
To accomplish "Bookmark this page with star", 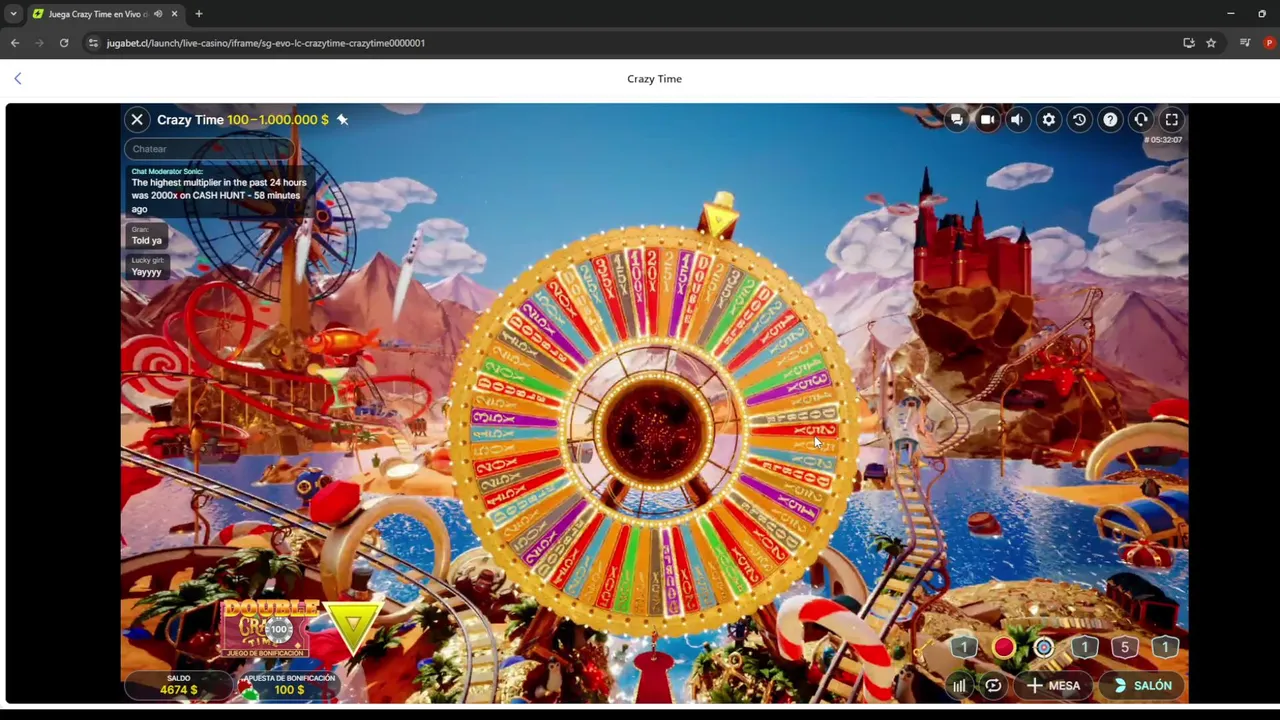I will (1211, 43).
